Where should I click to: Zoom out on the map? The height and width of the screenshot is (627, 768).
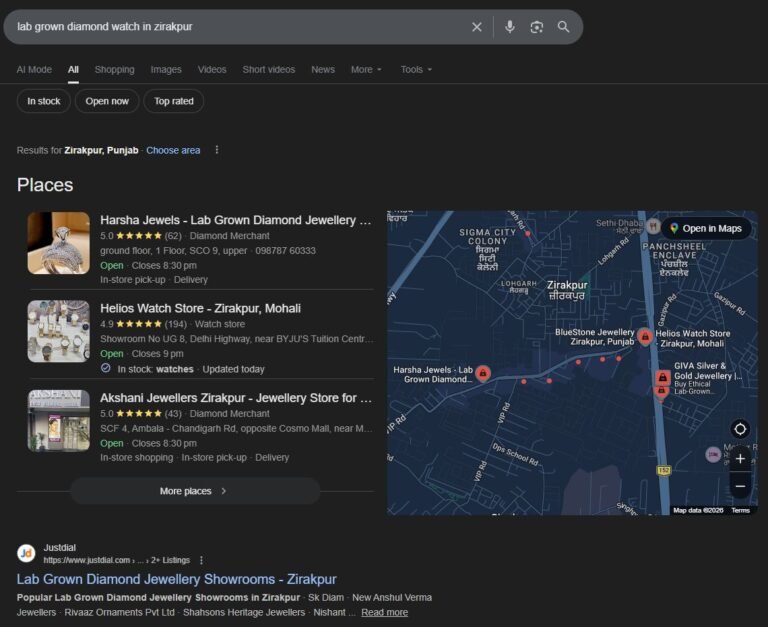click(x=740, y=486)
